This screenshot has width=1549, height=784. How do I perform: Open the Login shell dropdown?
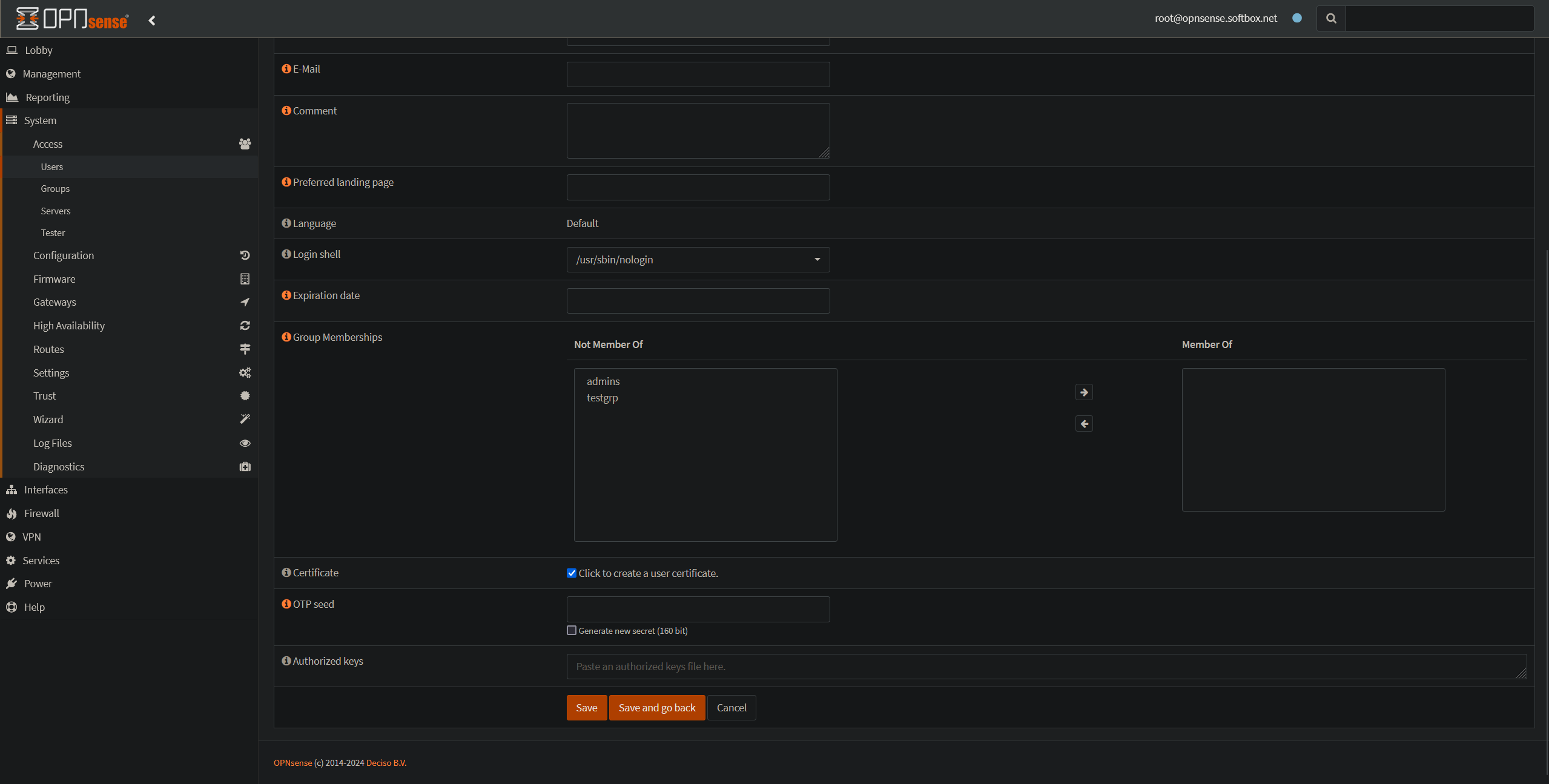[x=698, y=260]
